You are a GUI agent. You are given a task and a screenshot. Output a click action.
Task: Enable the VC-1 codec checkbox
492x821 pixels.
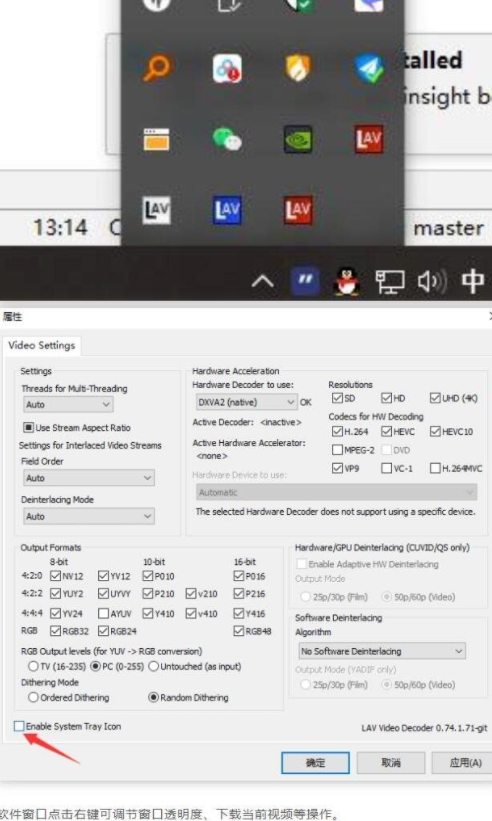pos(387,468)
